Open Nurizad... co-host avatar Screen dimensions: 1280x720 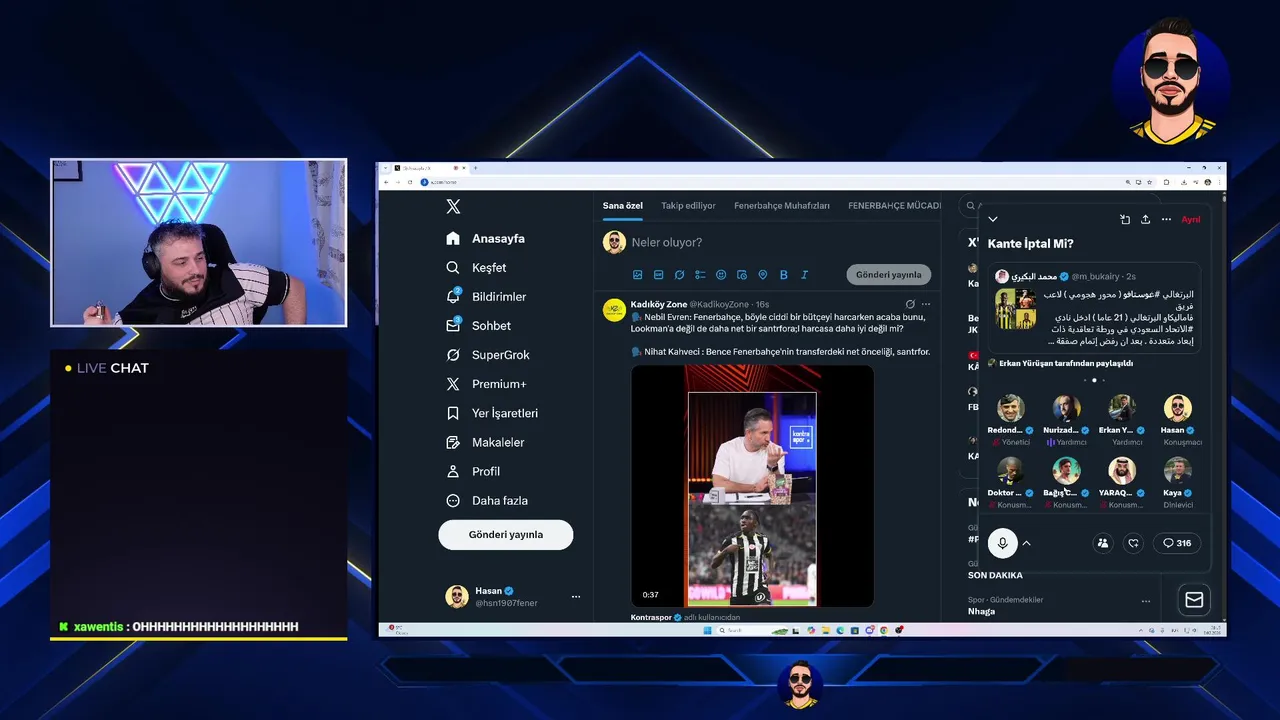[1066, 408]
